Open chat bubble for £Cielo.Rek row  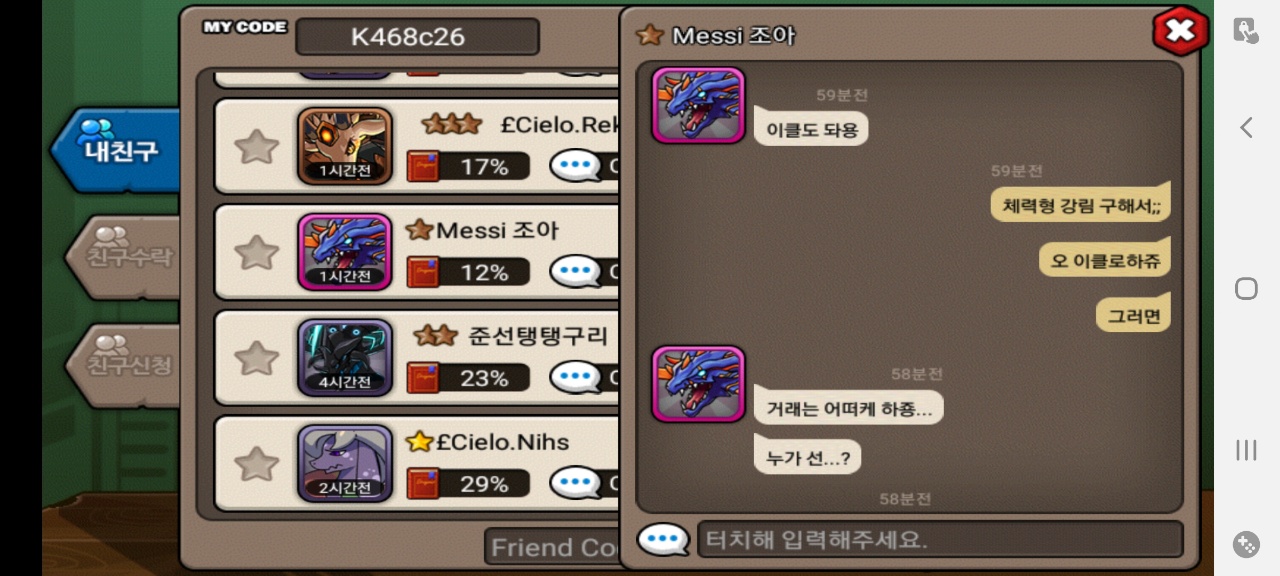tap(576, 165)
